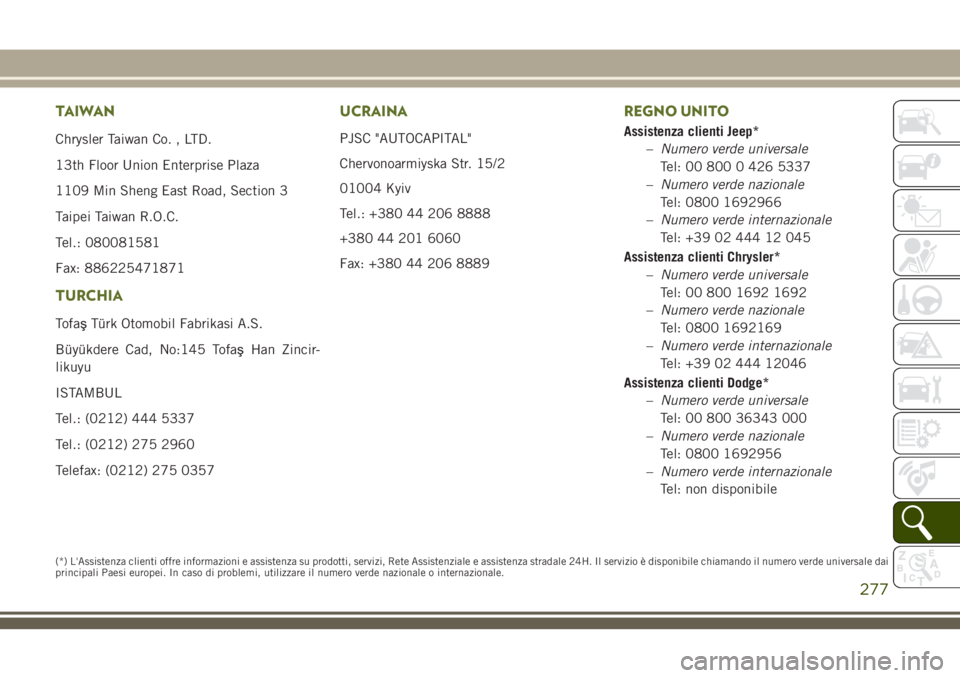Click '+380 44 201 6060' number

[400, 238]
